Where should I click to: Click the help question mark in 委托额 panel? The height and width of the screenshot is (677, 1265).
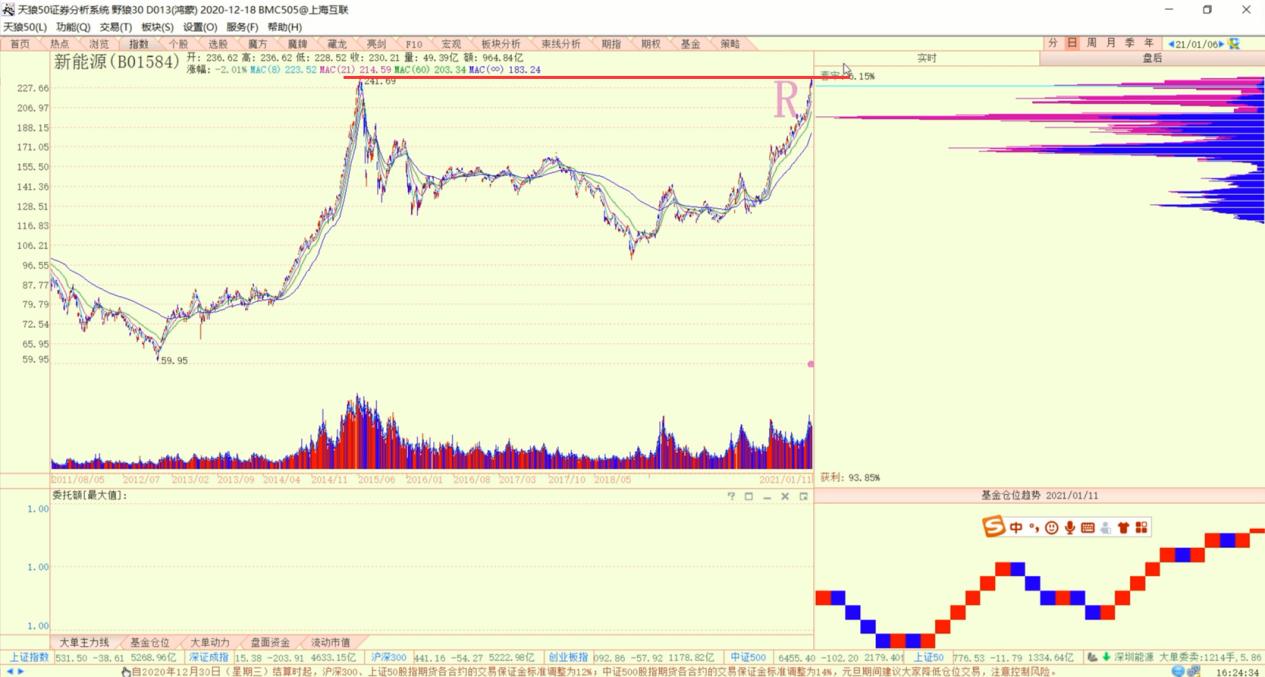pyautogui.click(x=731, y=496)
